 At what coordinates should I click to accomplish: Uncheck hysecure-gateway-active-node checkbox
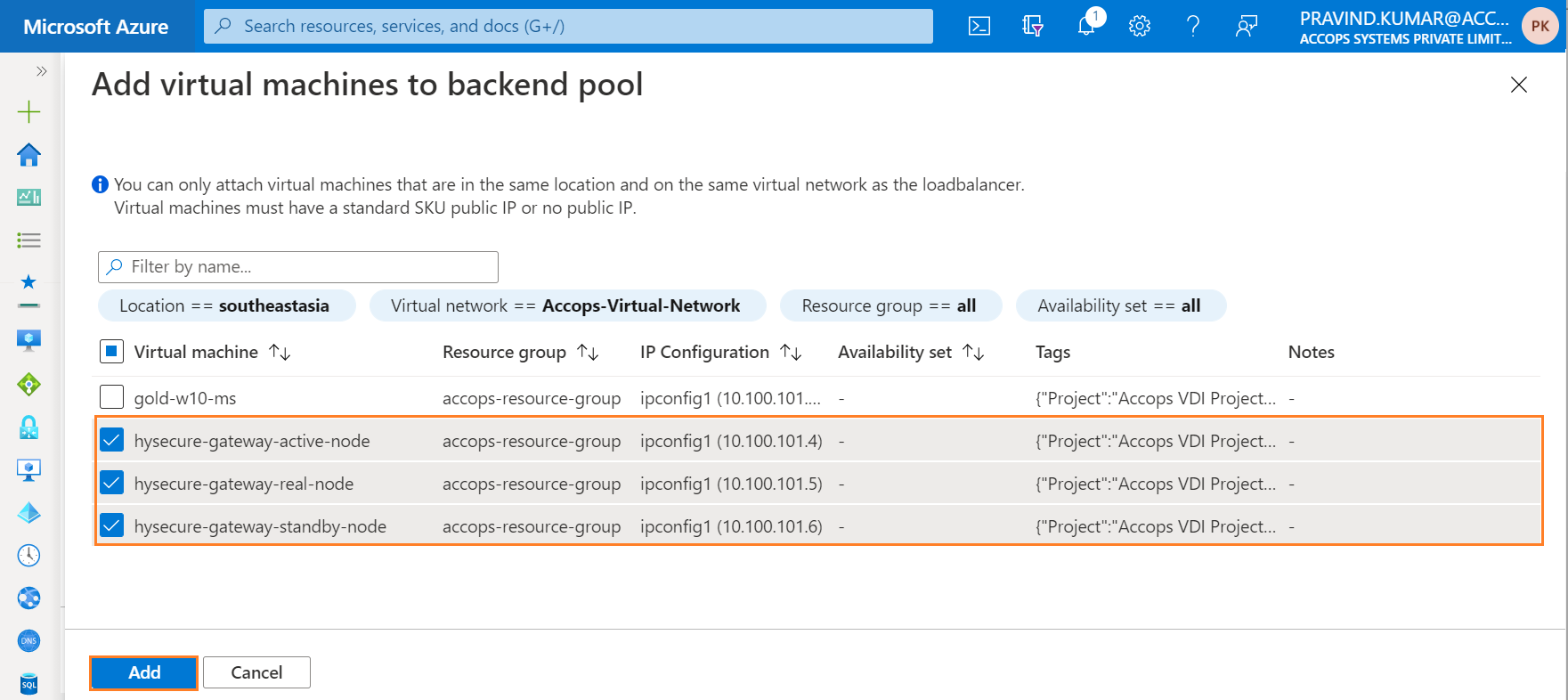111,439
